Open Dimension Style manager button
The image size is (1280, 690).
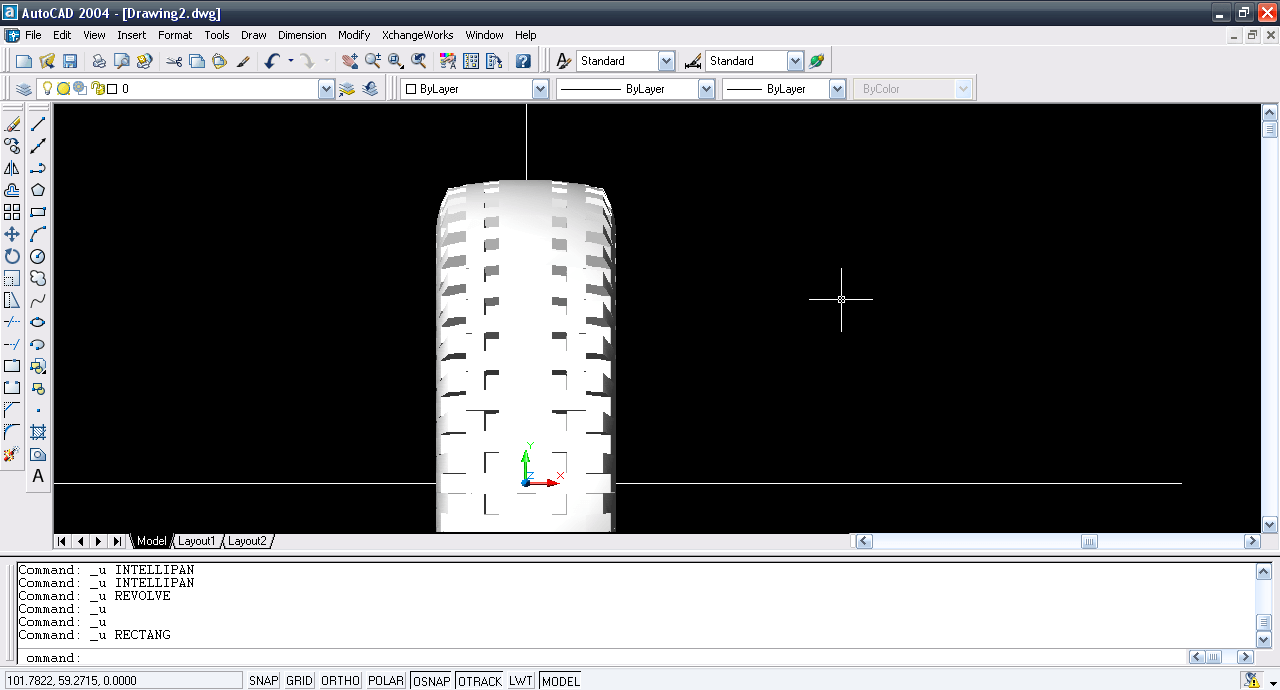tap(693, 61)
